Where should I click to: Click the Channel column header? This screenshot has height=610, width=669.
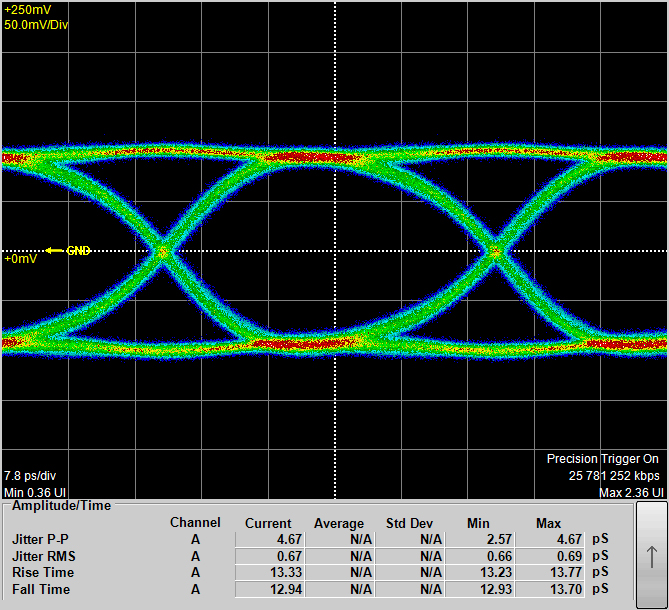tap(195, 523)
